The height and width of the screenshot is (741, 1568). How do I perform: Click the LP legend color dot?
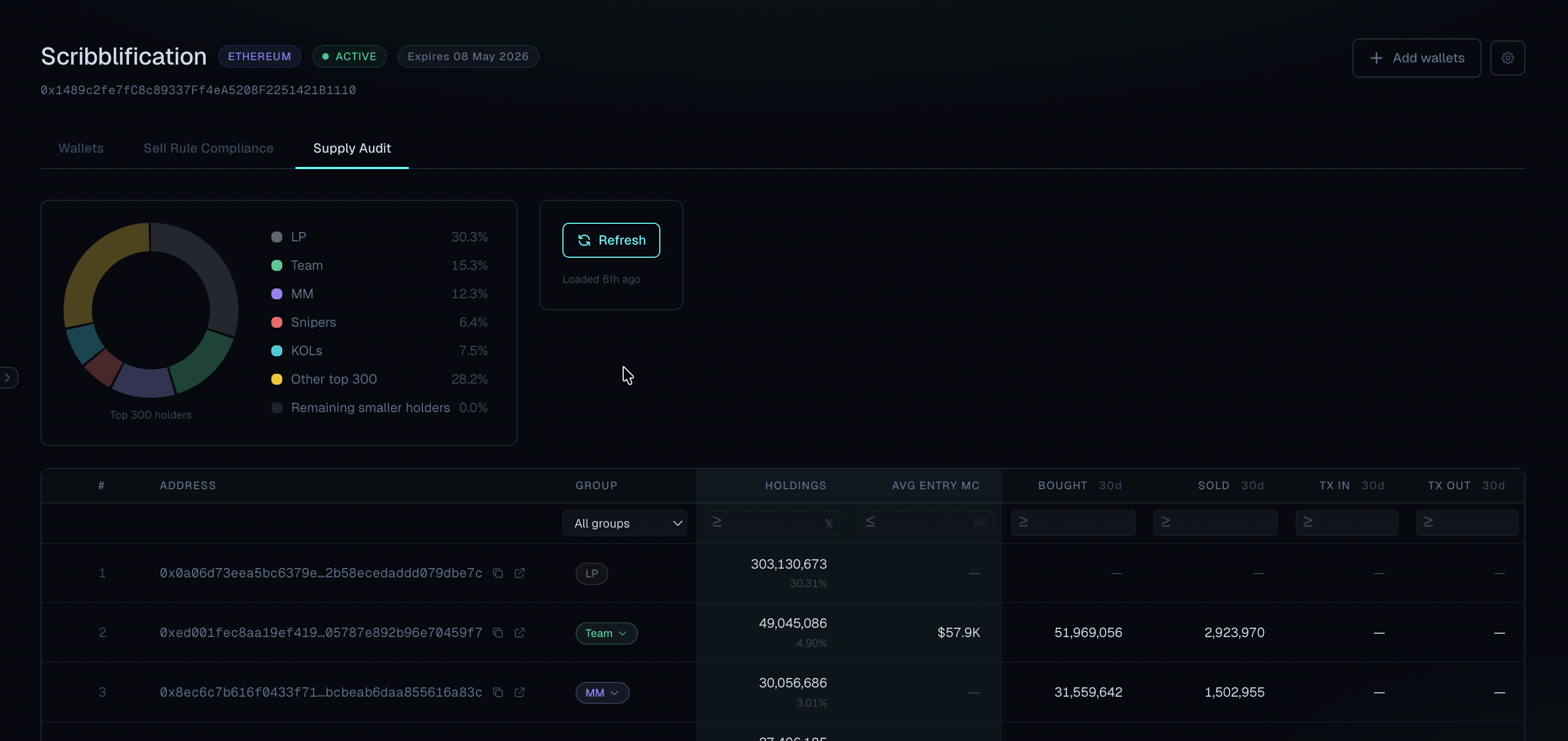277,237
